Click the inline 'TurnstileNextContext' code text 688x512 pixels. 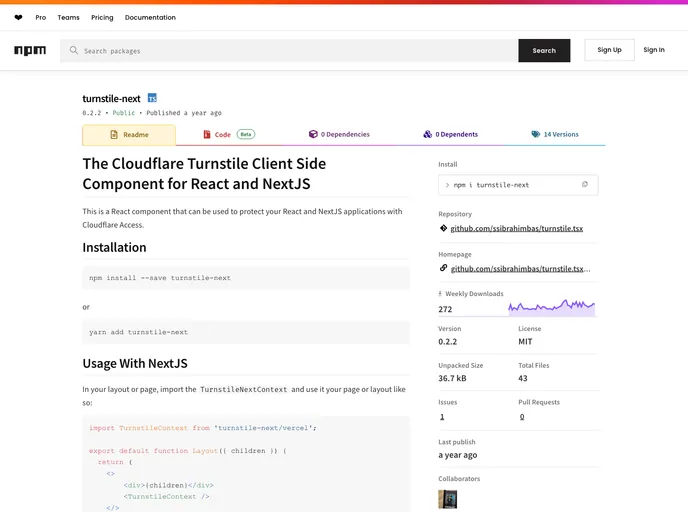pyautogui.click(x=244, y=389)
